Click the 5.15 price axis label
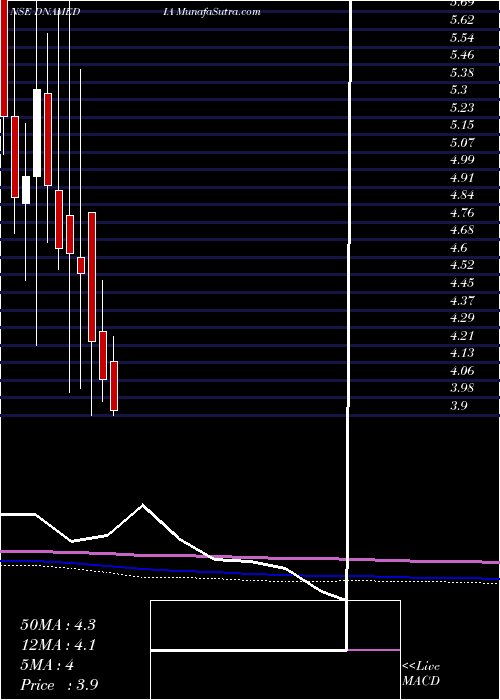 pyautogui.click(x=462, y=125)
